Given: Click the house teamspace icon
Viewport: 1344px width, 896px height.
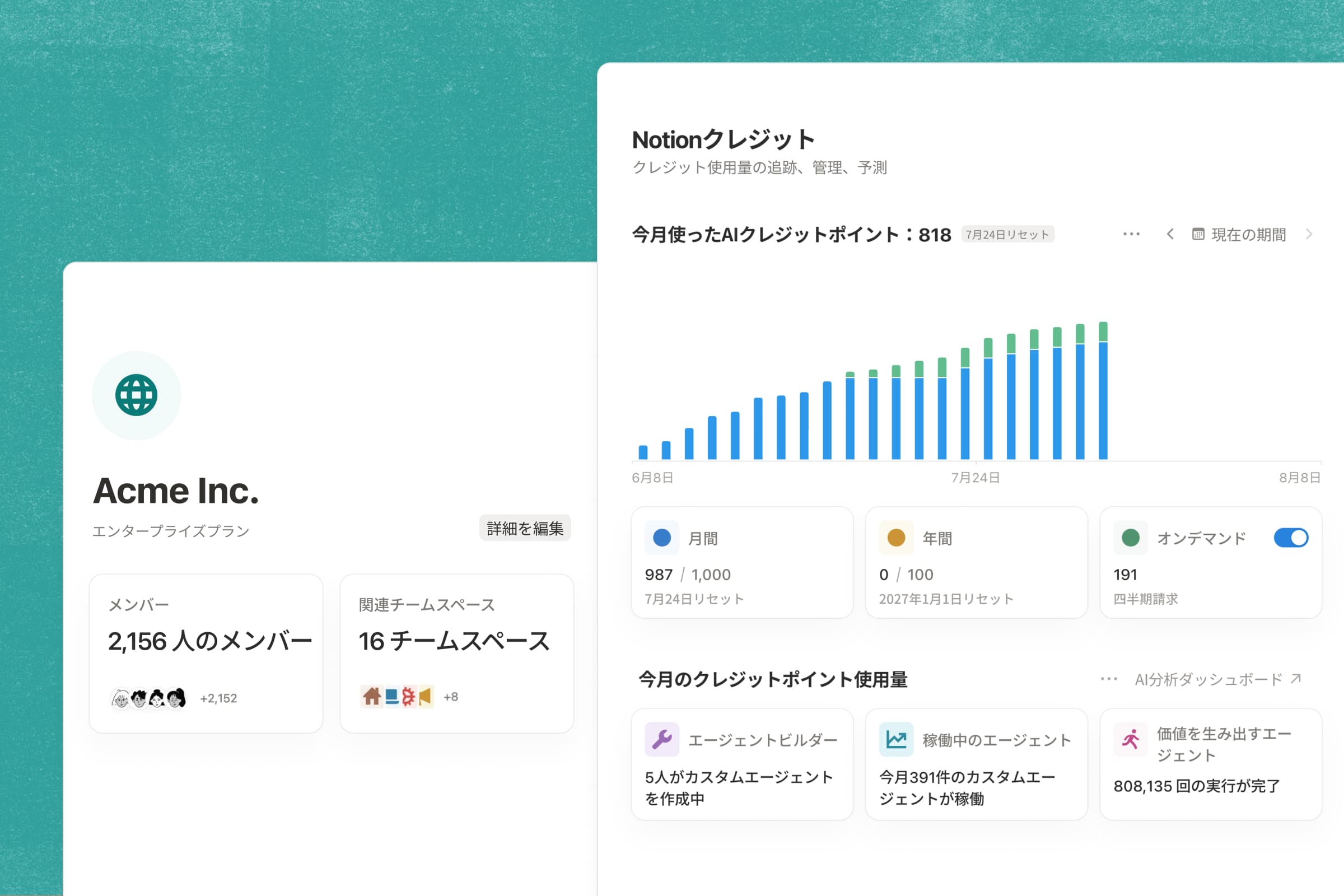Looking at the screenshot, I should (372, 697).
